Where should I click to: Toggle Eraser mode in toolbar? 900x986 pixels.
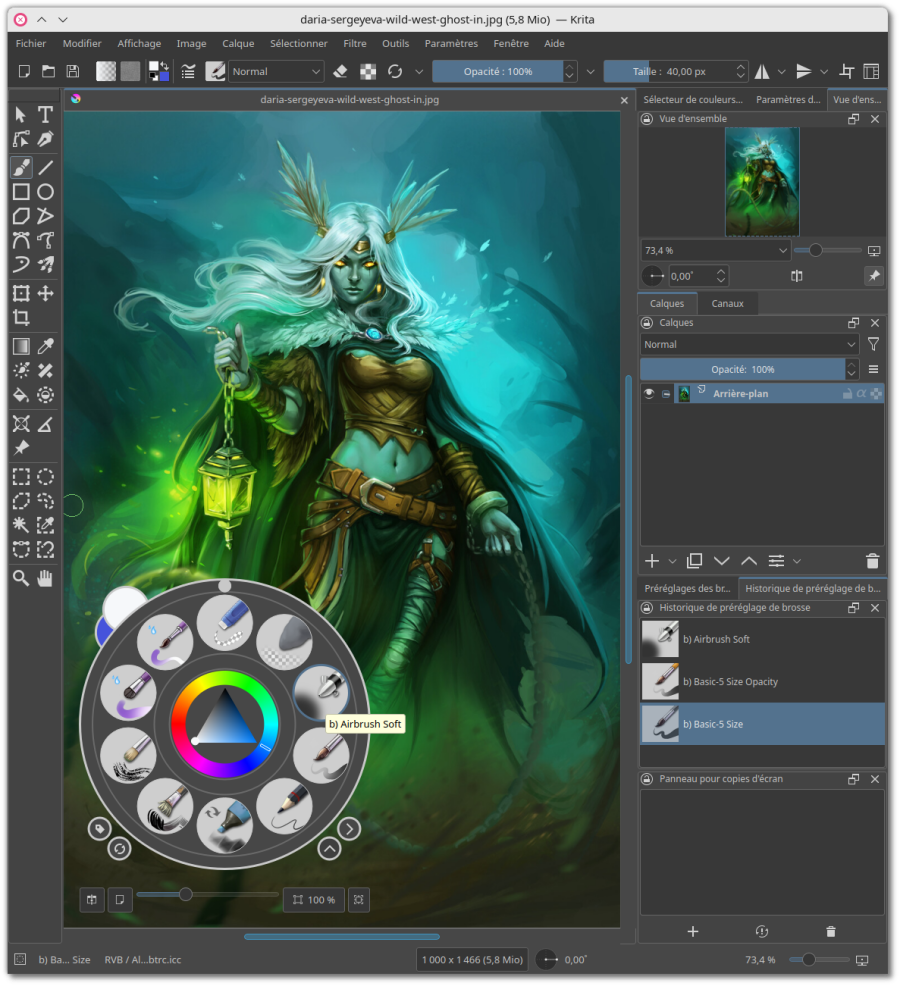[340, 72]
